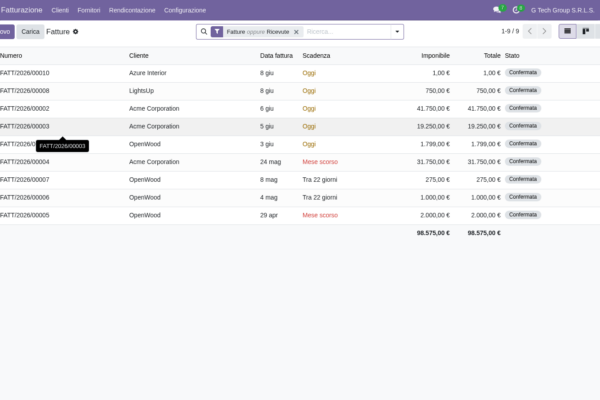The width and height of the screenshot is (600, 400).
Task: Open invoice FATT/2026/00002
Action: click(x=24, y=109)
